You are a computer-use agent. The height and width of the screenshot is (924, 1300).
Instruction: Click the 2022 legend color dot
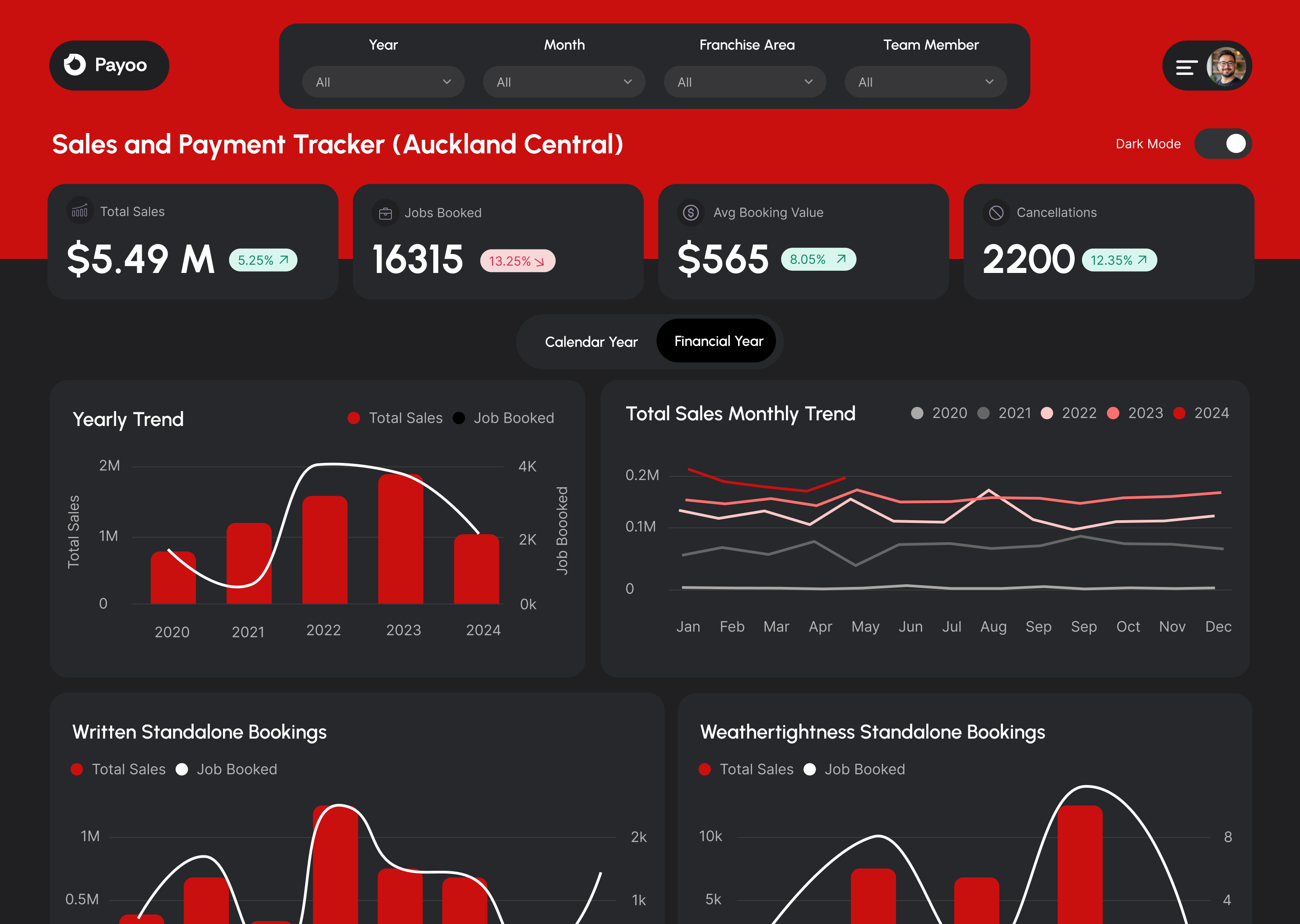coord(1046,413)
